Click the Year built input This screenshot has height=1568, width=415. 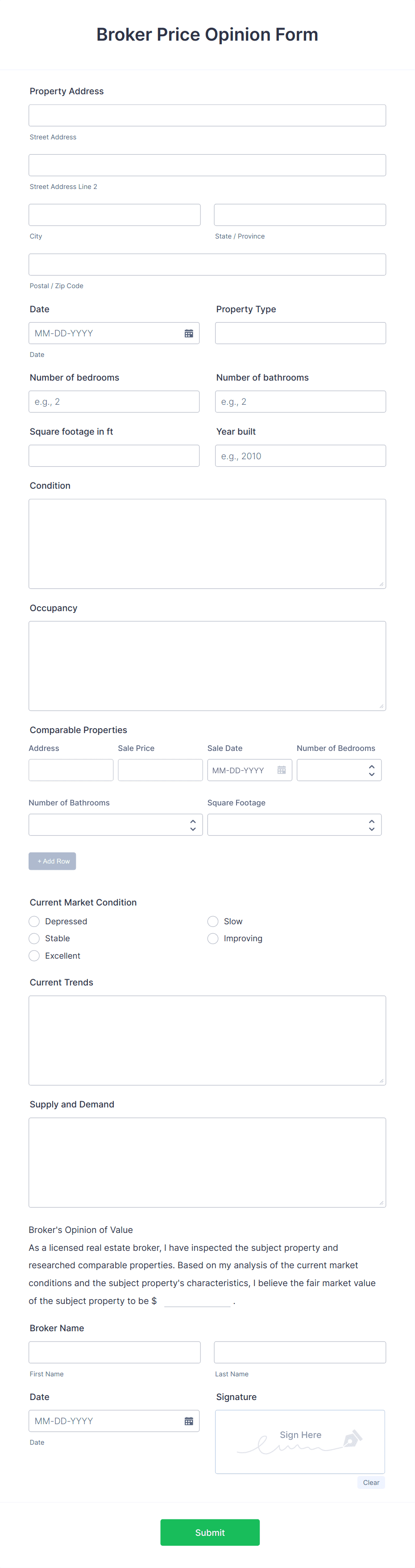(300, 456)
